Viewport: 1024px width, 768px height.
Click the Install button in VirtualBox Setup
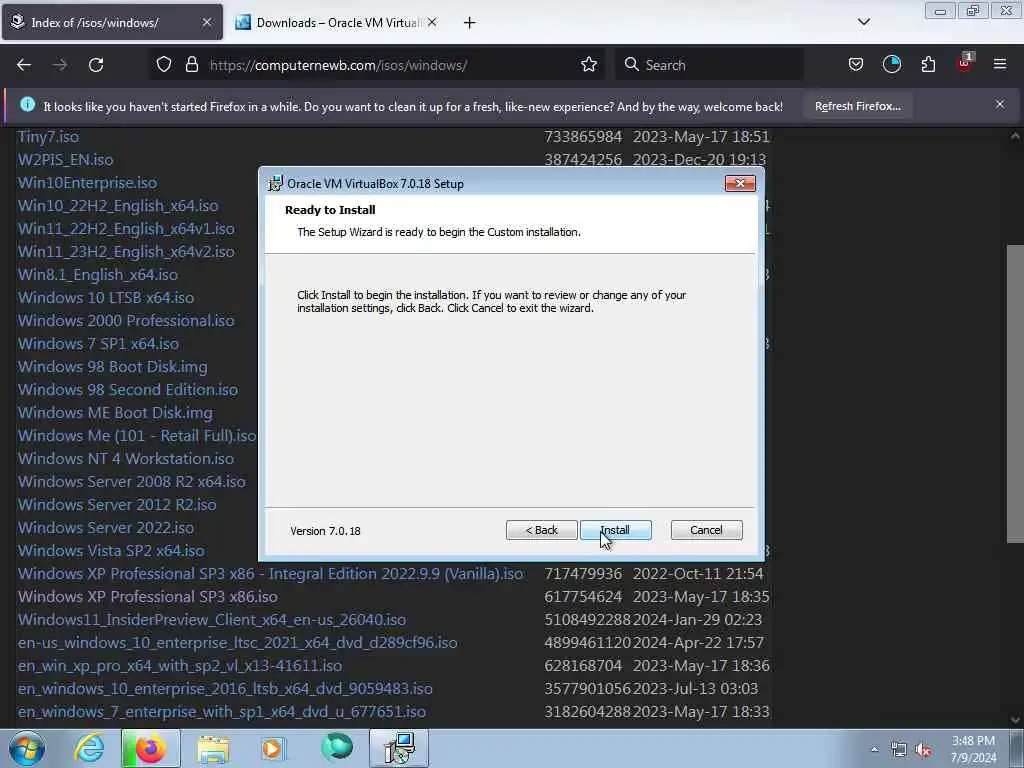(x=615, y=530)
